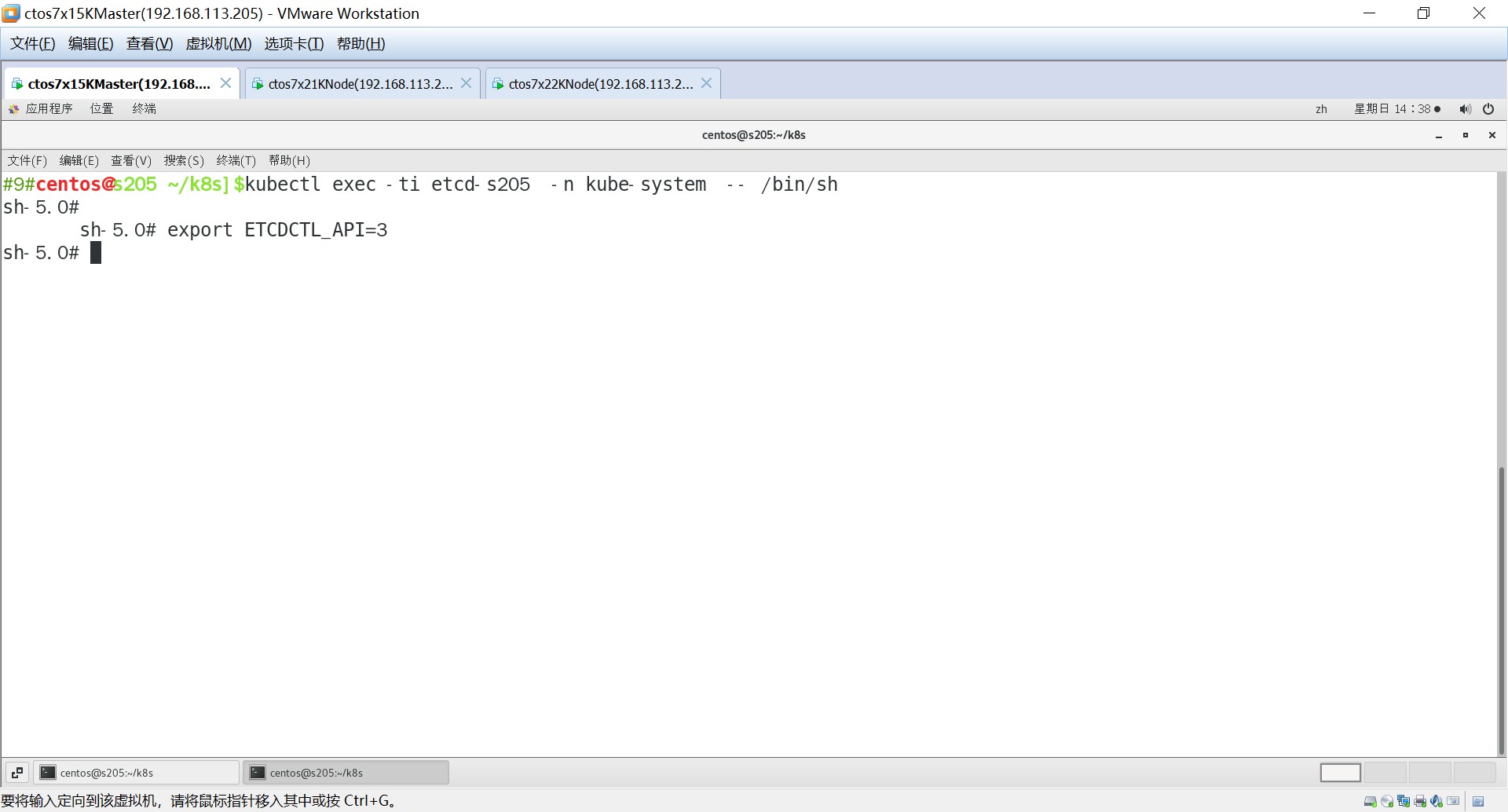The image size is (1508, 812).
Task: Maximize the centos@s205 terminal window
Action: click(x=1466, y=135)
